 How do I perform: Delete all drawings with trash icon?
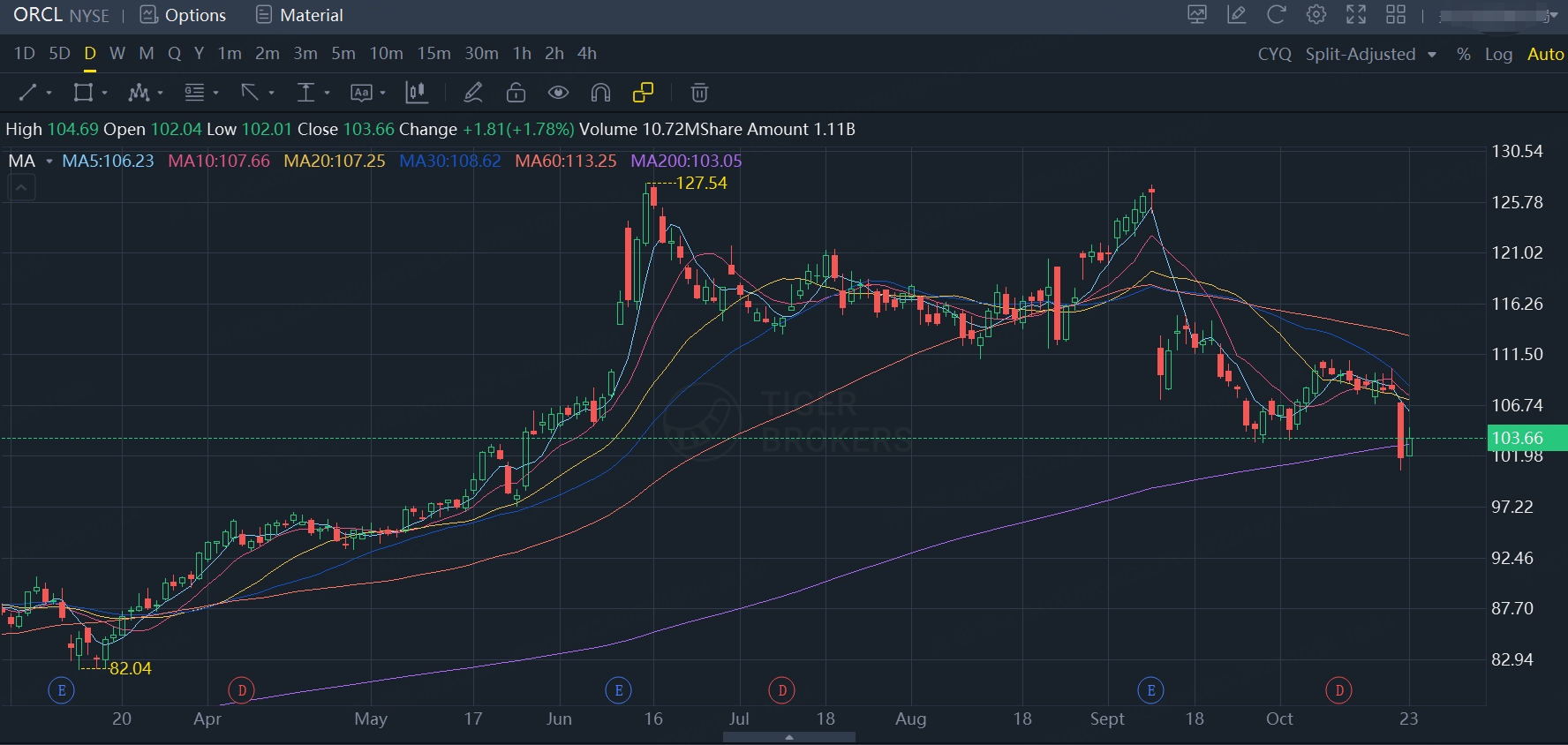pos(699,93)
